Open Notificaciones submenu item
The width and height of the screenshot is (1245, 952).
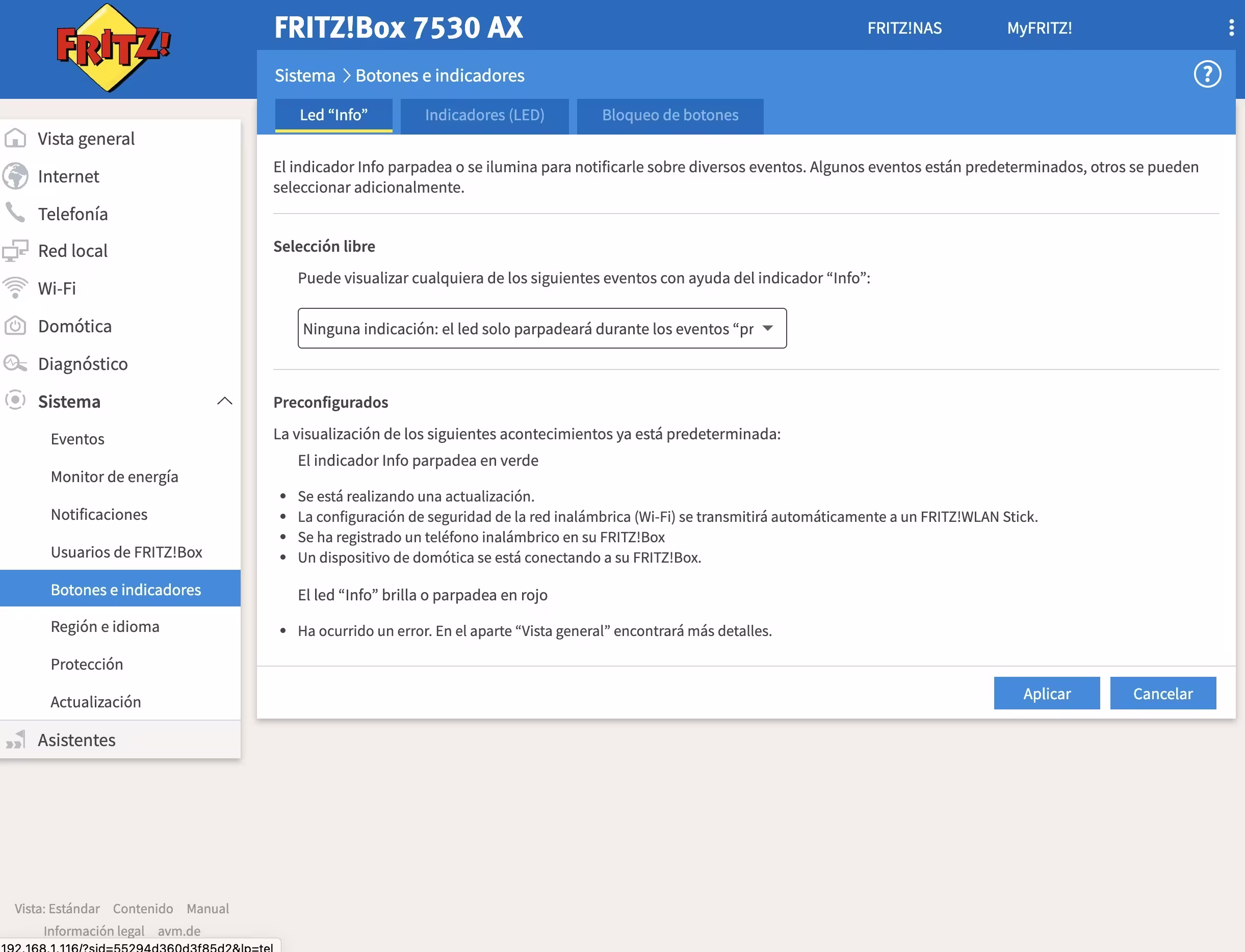click(x=99, y=514)
